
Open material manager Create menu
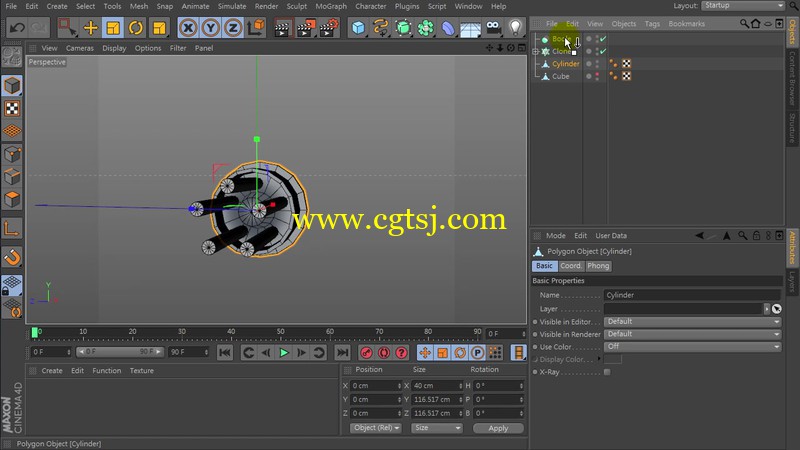pyautogui.click(x=52, y=371)
